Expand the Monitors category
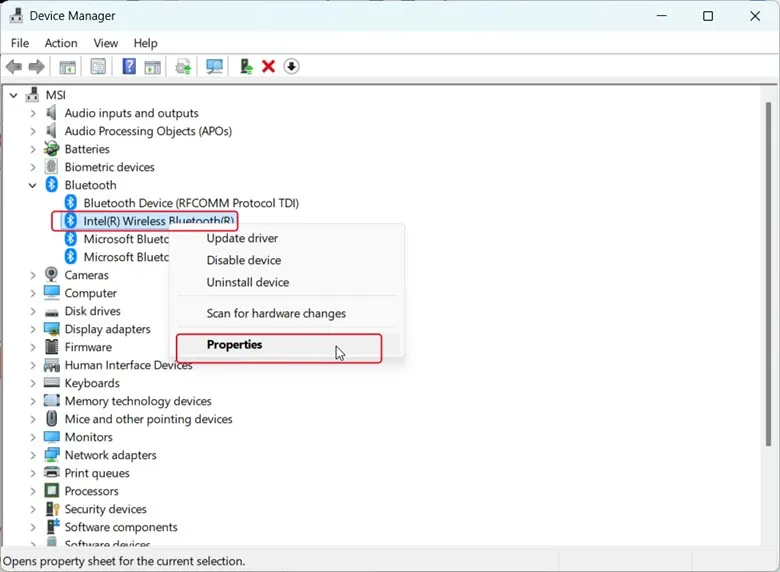The width and height of the screenshot is (780, 572). point(33,437)
